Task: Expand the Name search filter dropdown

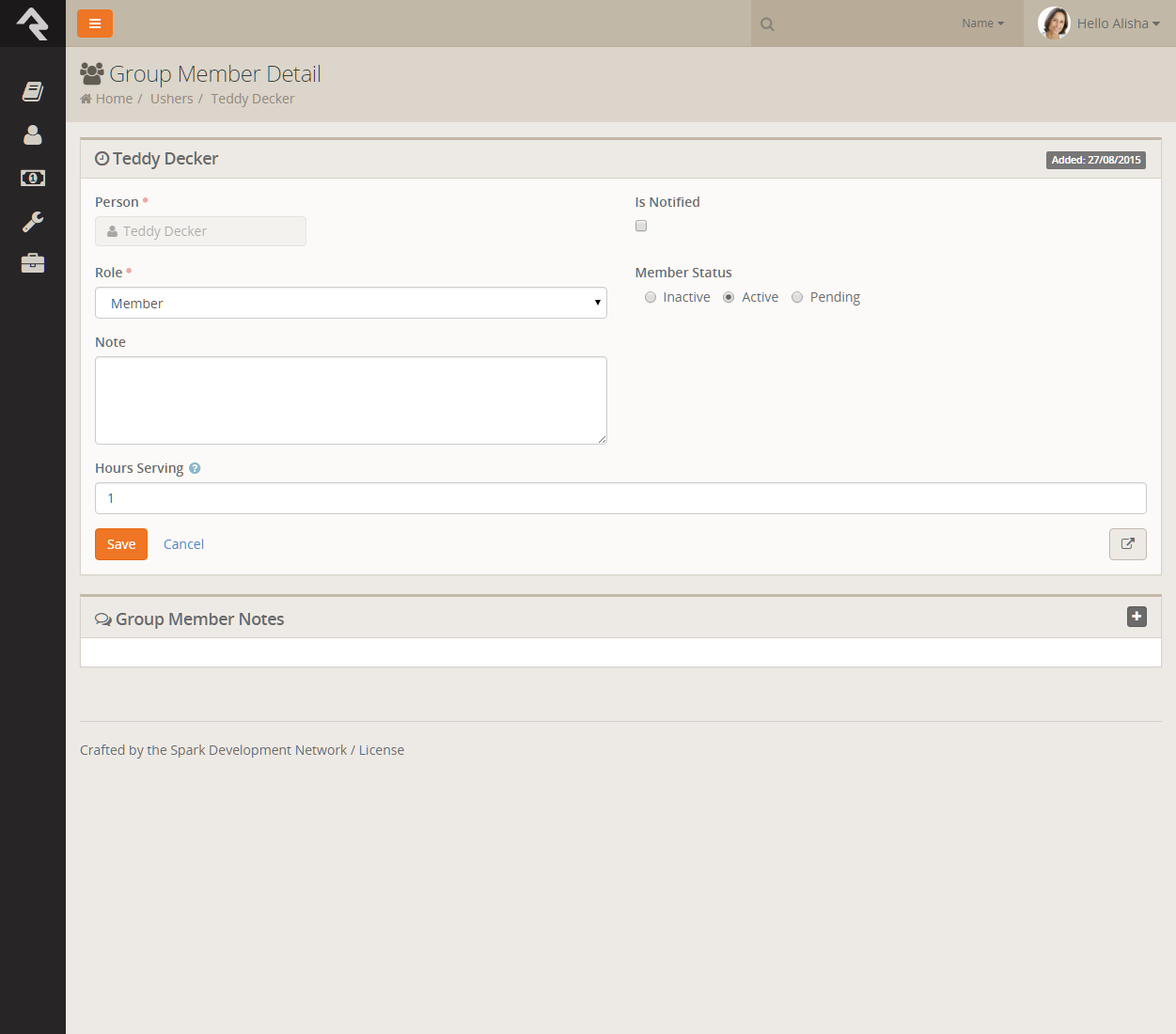Action: coord(982,23)
